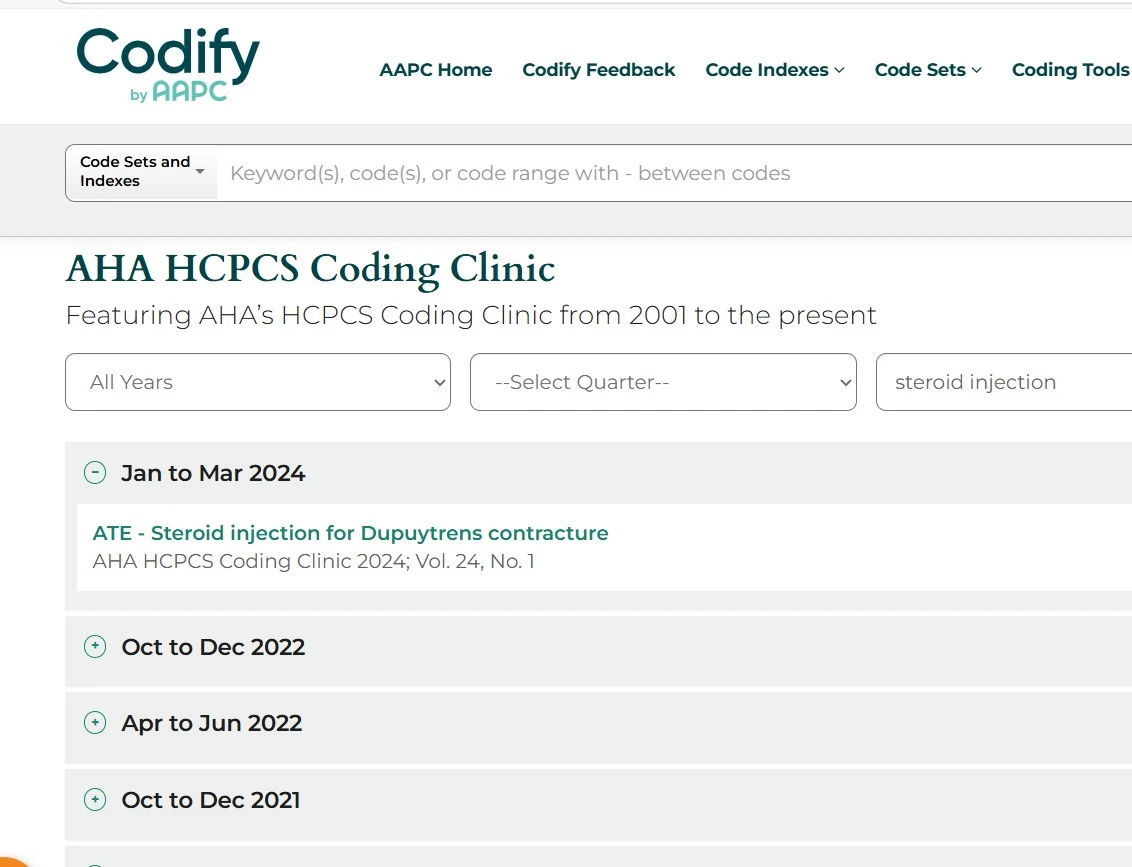The image size is (1132, 867).
Task: Click the chevron arrow beside Code Sets
Action: (977, 70)
